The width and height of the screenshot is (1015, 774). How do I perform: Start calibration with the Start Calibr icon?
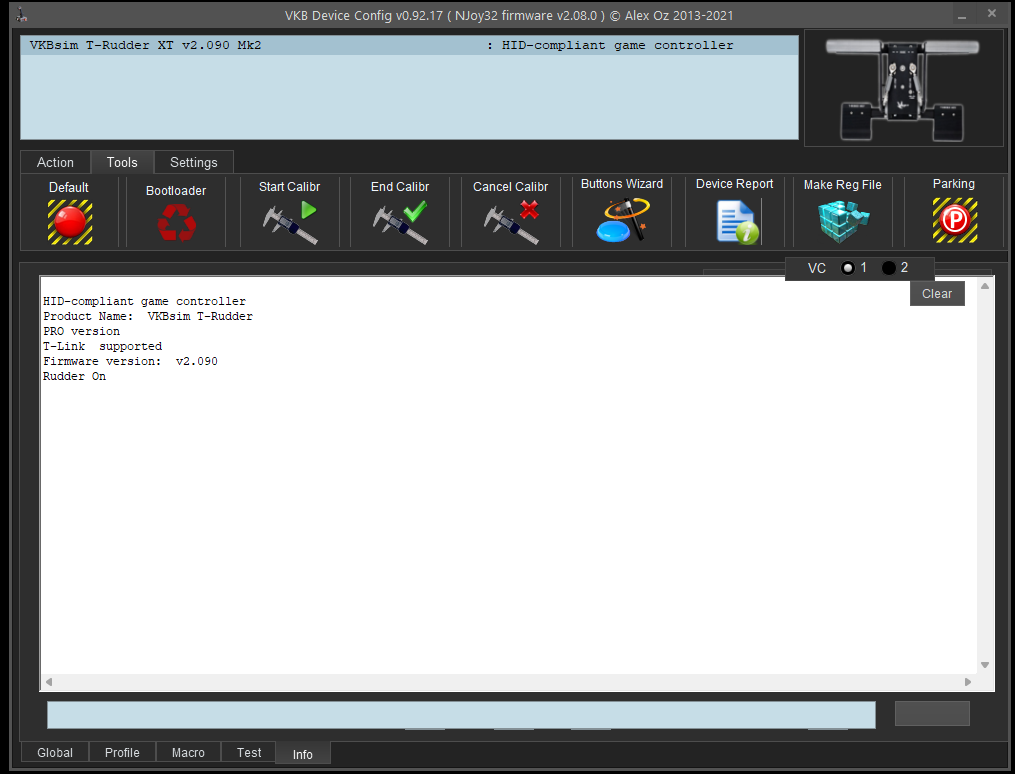click(289, 222)
